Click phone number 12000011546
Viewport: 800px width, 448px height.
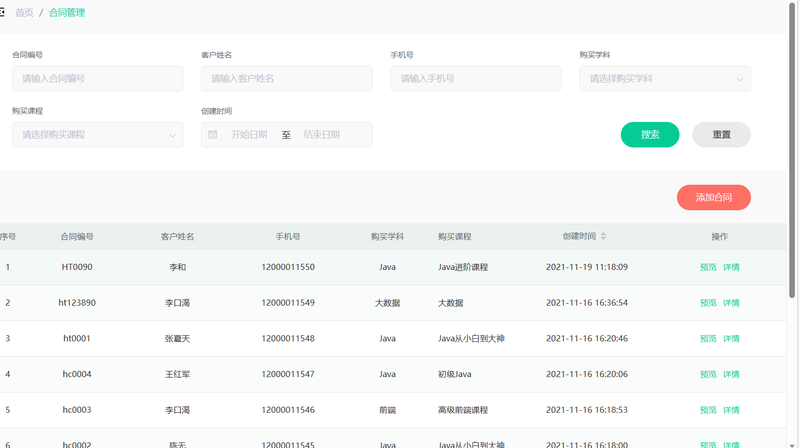pos(288,410)
